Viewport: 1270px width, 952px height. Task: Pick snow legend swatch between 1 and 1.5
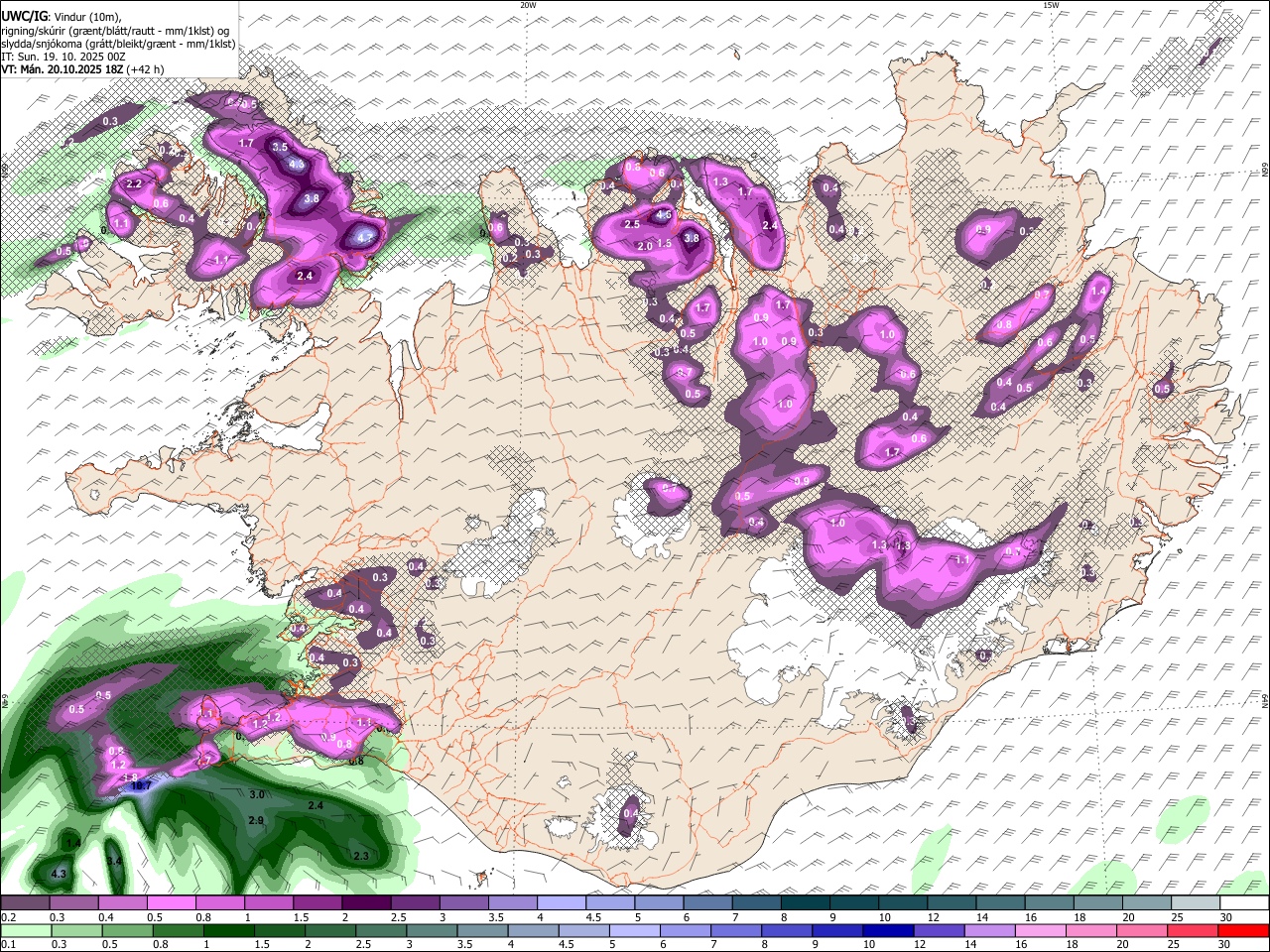point(269,903)
